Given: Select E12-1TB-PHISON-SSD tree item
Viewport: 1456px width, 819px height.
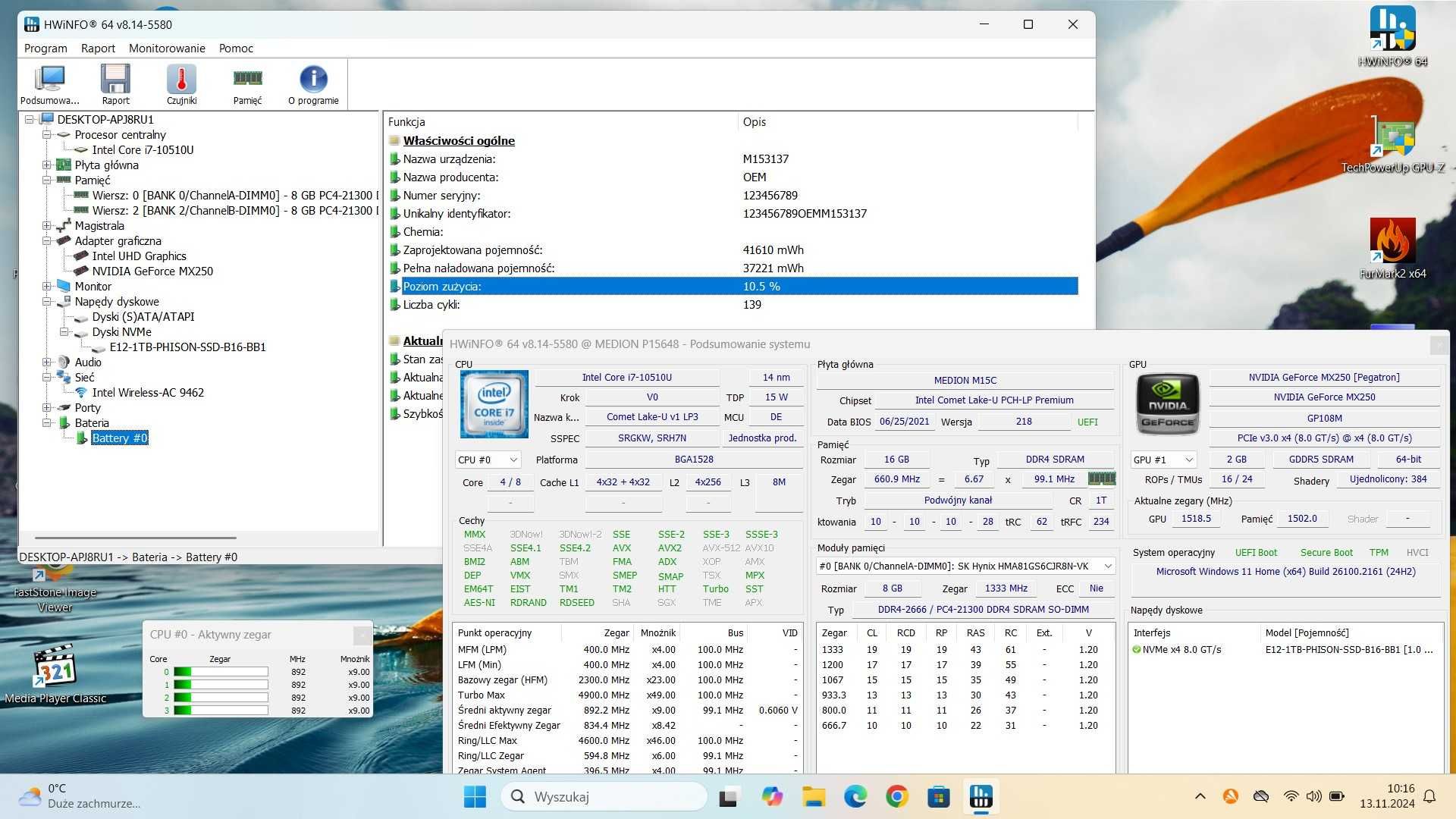Looking at the screenshot, I should click(187, 347).
